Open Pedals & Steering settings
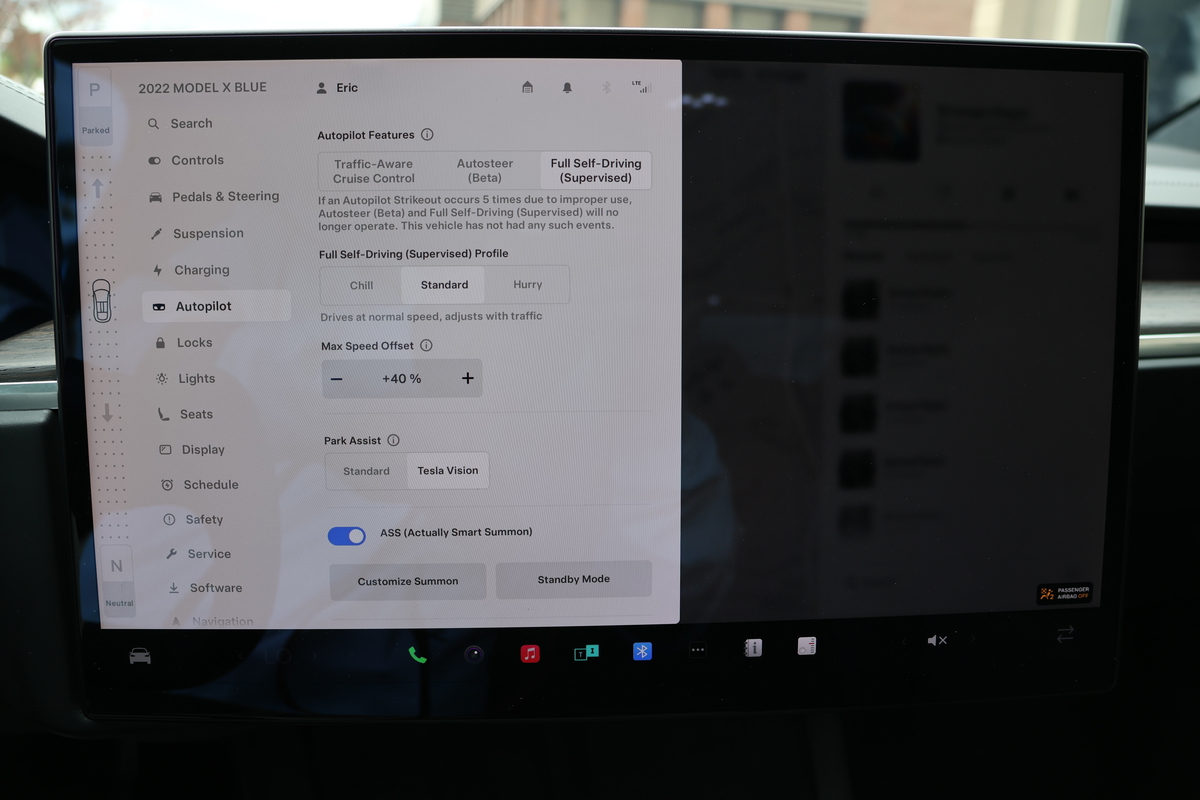The height and width of the screenshot is (800, 1200). click(x=214, y=197)
